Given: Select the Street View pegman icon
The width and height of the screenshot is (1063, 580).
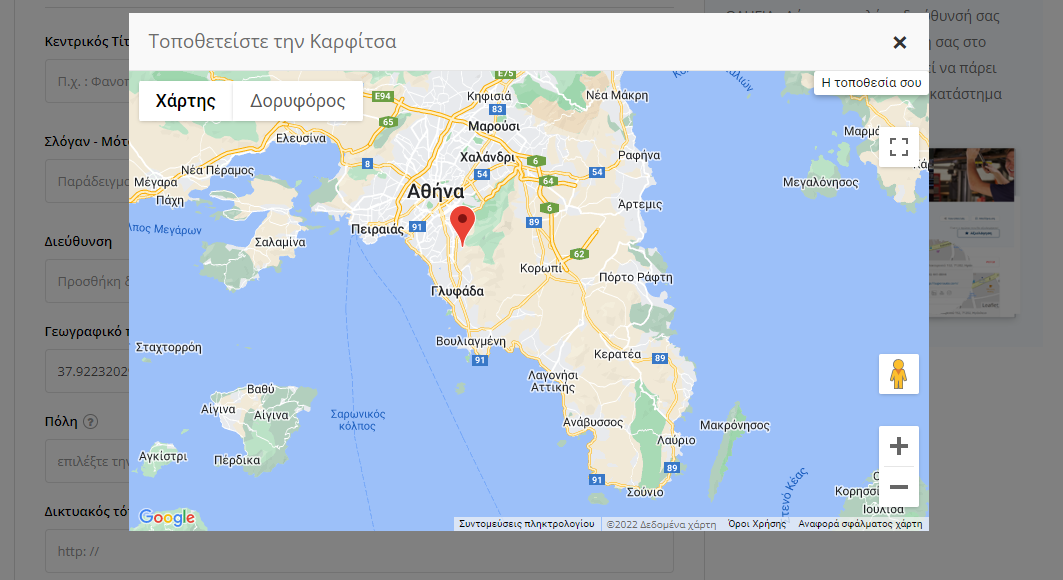Looking at the screenshot, I should pos(899,374).
